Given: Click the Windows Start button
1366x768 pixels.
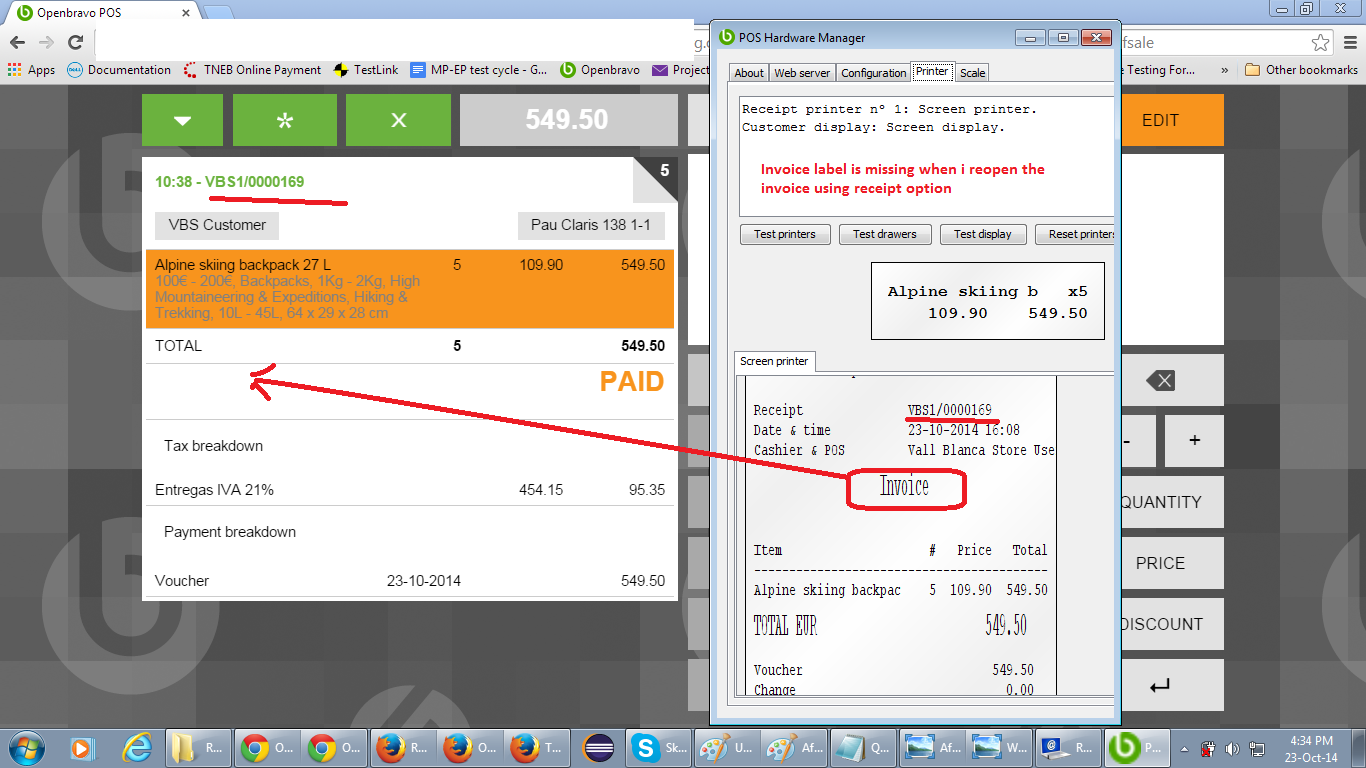Looking at the screenshot, I should (x=26, y=747).
